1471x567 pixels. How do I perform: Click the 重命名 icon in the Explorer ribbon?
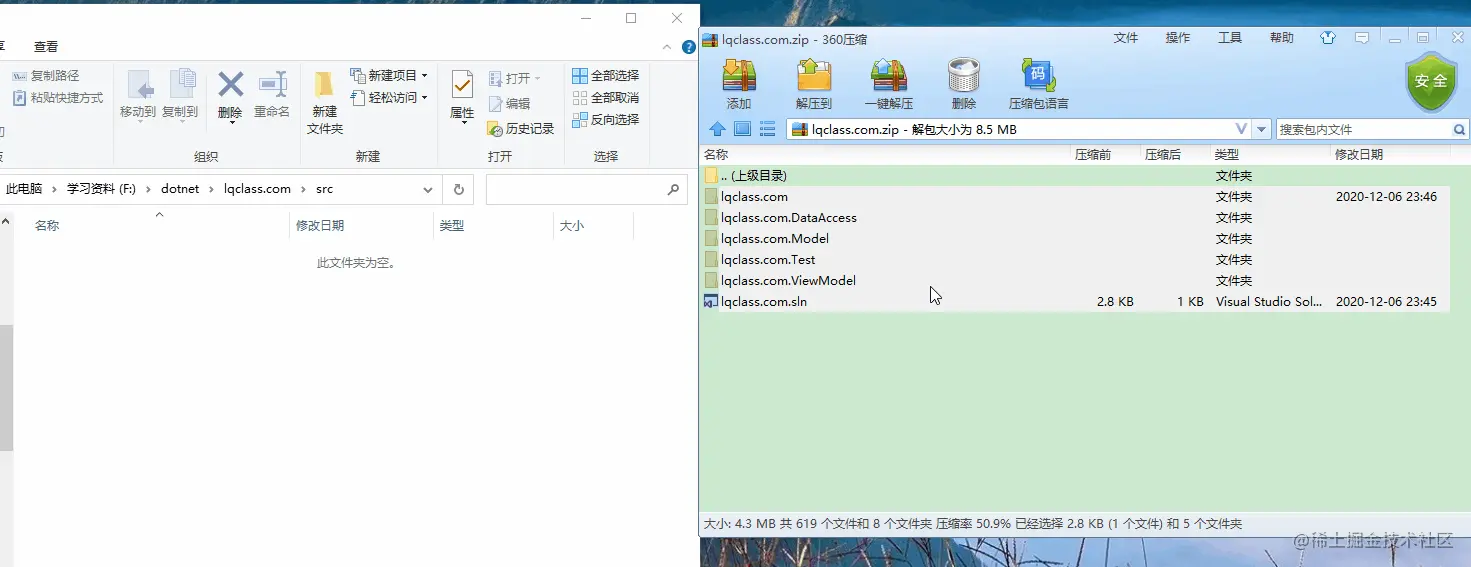point(273,84)
